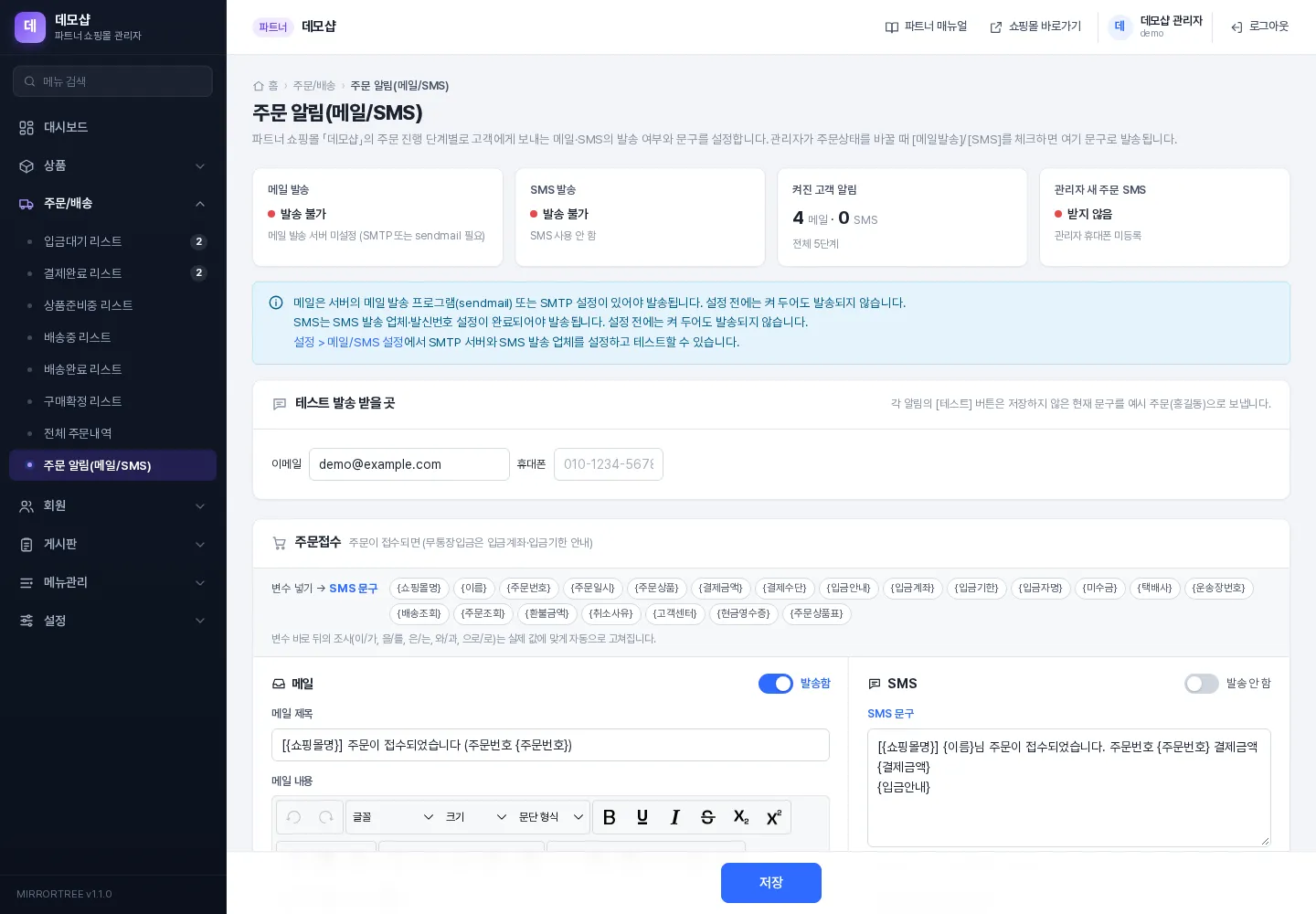
Task: Focus the 메뉴 검색 search box
Action: [x=112, y=81]
